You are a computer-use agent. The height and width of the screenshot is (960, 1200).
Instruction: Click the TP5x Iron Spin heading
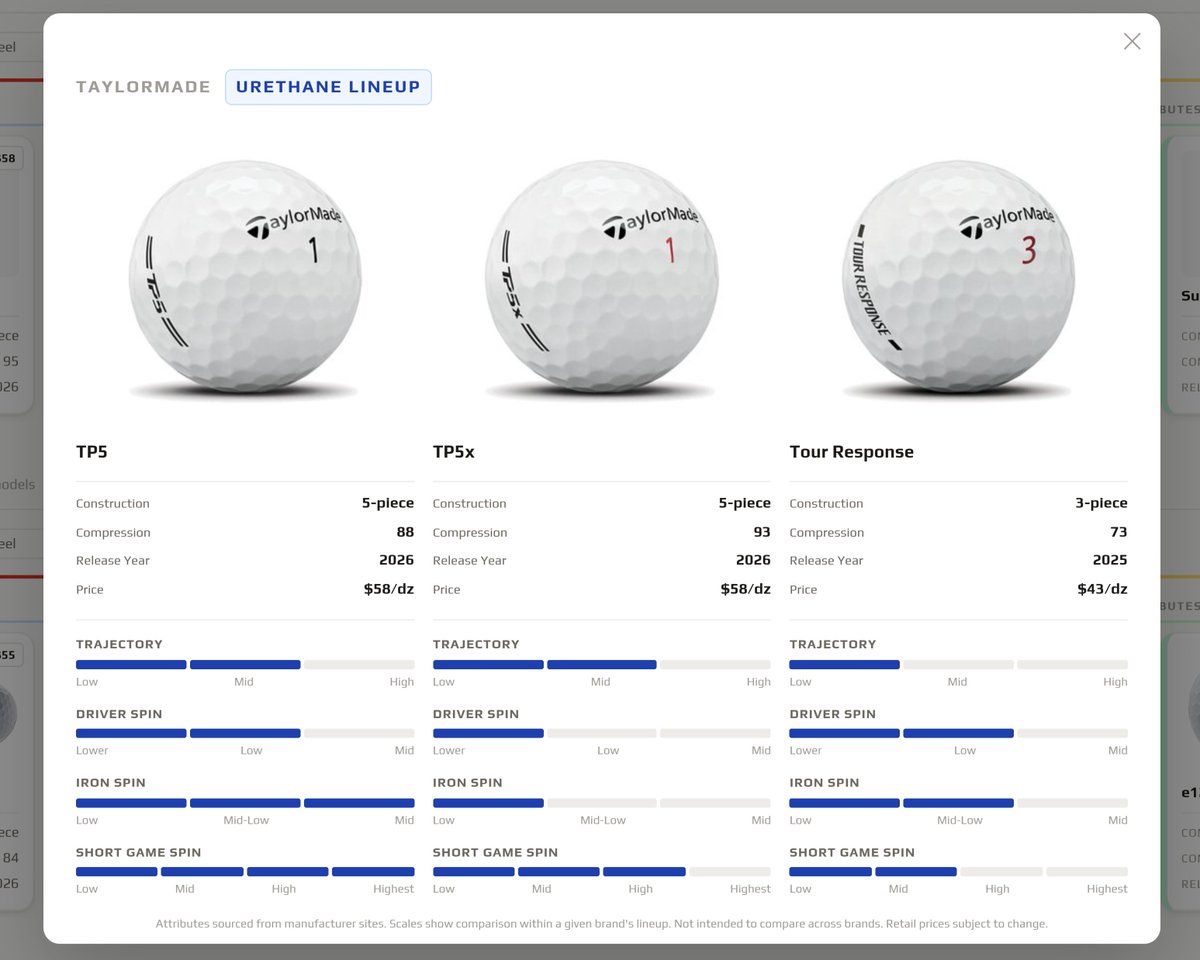point(468,783)
